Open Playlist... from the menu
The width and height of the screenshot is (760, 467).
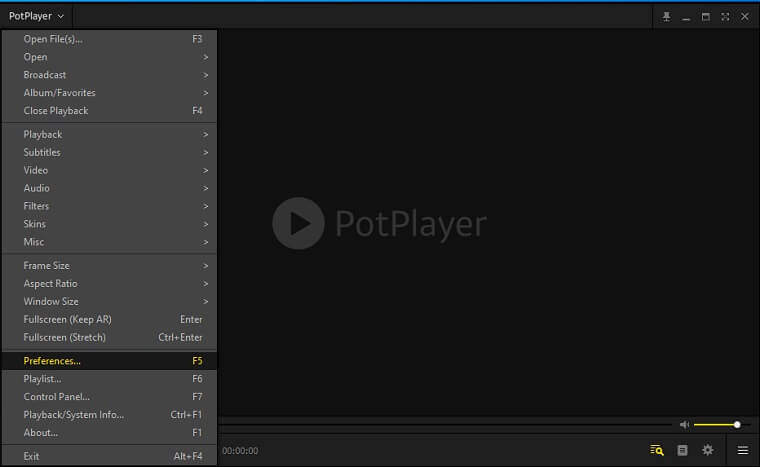tap(110, 379)
